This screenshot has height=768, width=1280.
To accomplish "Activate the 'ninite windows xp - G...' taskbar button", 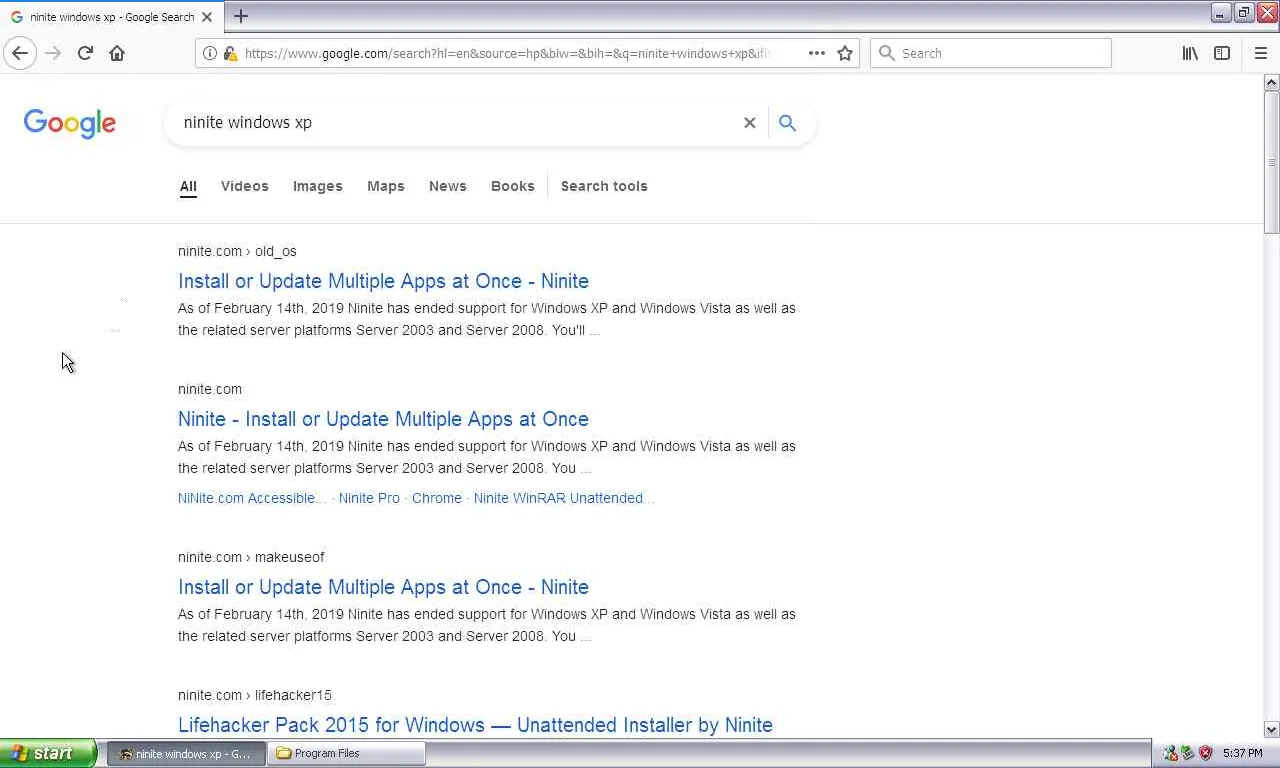I will click(x=186, y=753).
